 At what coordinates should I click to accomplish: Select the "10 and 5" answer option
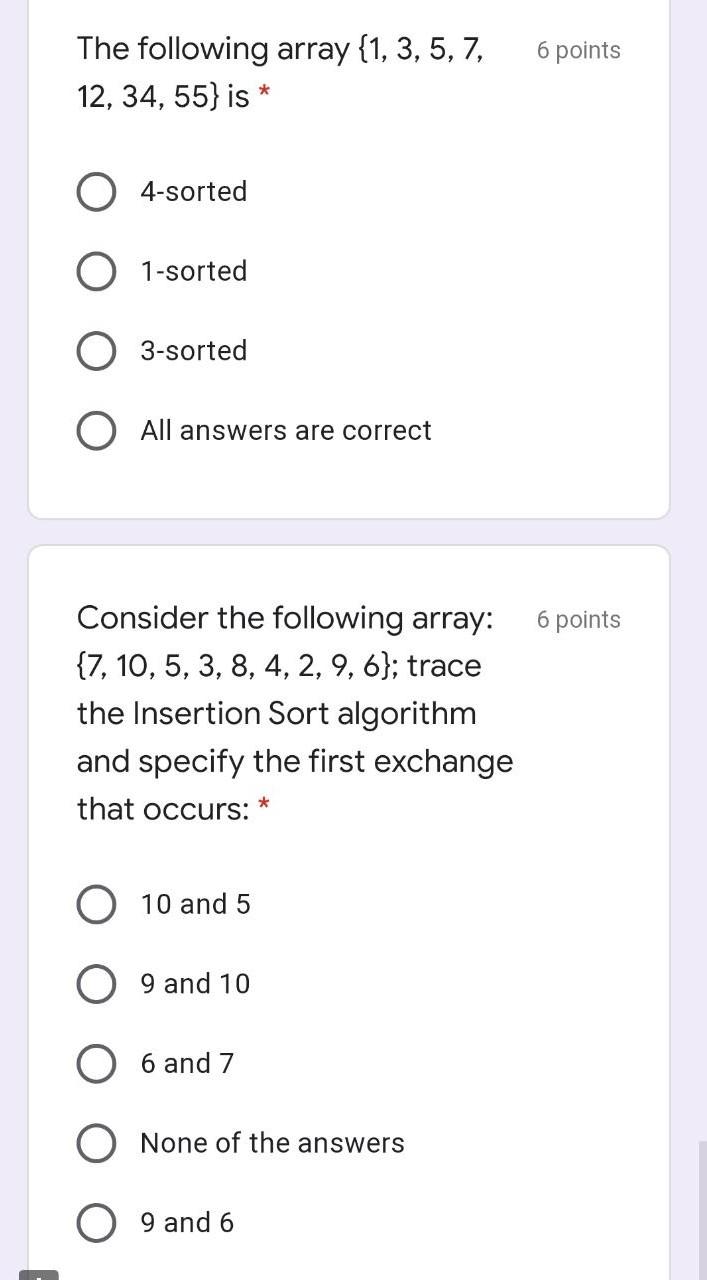pyautogui.click(x=96, y=904)
